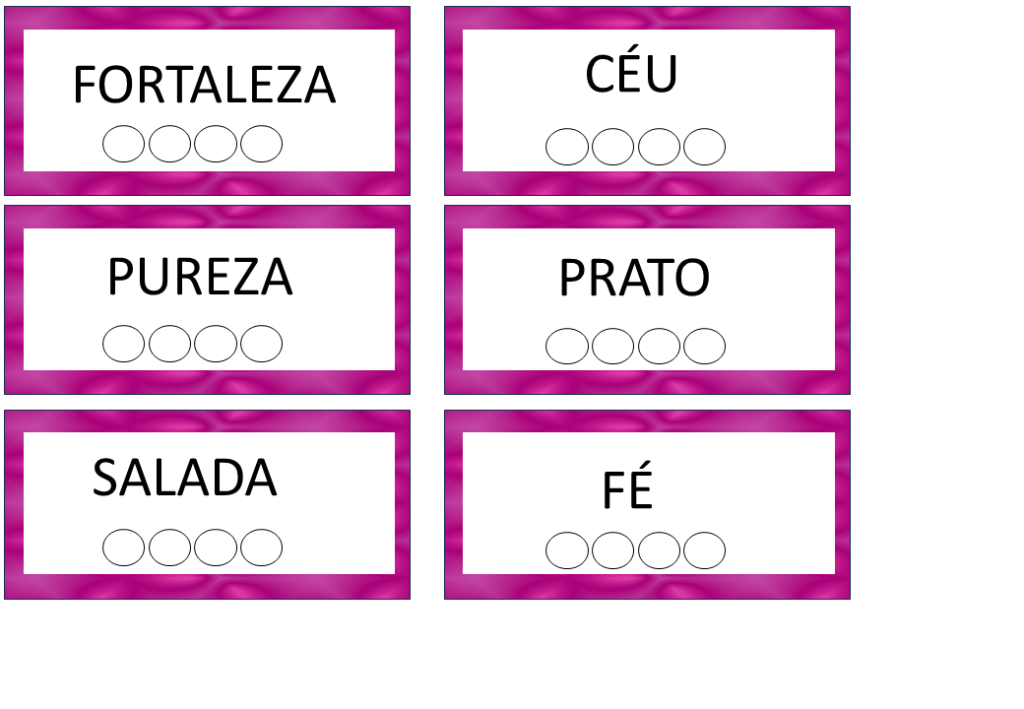This screenshot has width=1024, height=709.
Task: Click the word PUREZA
Action: (200, 277)
